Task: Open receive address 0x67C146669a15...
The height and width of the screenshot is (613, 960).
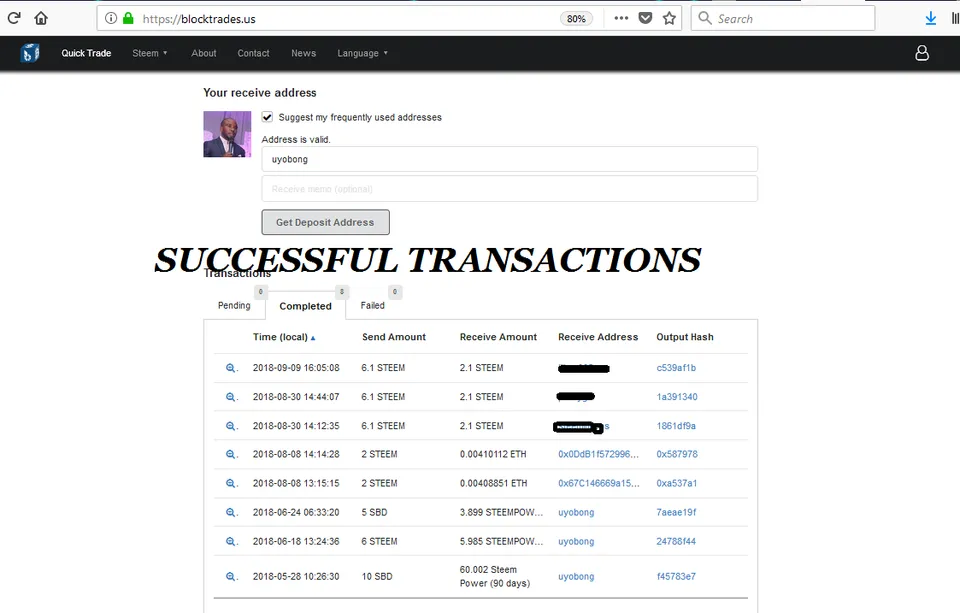Action: (599, 483)
